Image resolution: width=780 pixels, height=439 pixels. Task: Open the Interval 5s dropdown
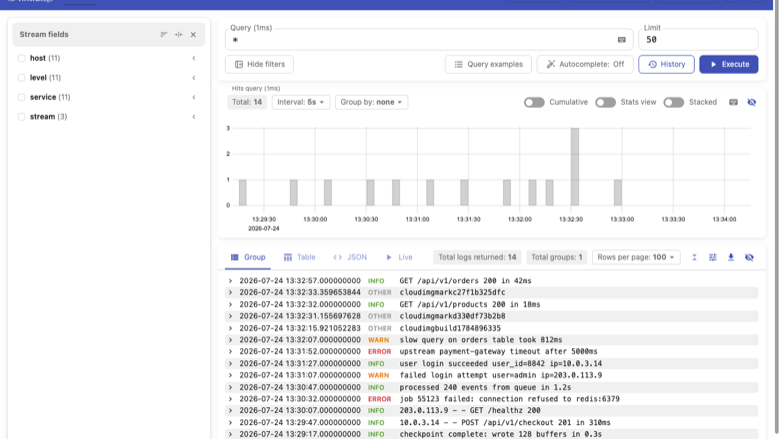[300, 102]
